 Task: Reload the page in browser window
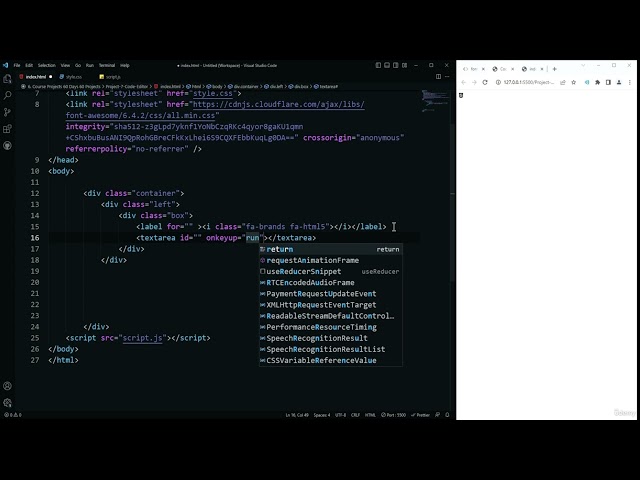click(x=485, y=82)
